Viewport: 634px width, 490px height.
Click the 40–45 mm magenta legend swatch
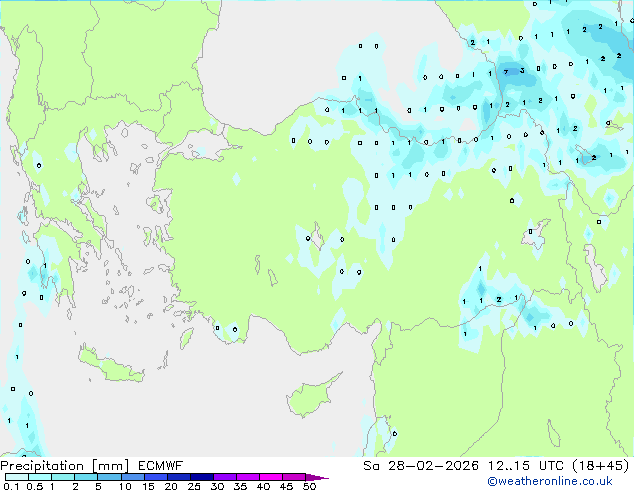point(271,477)
